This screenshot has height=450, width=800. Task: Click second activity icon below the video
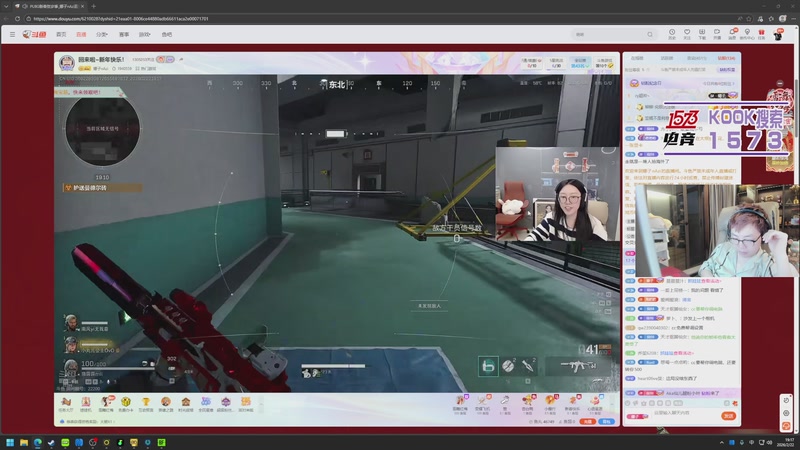(86, 404)
